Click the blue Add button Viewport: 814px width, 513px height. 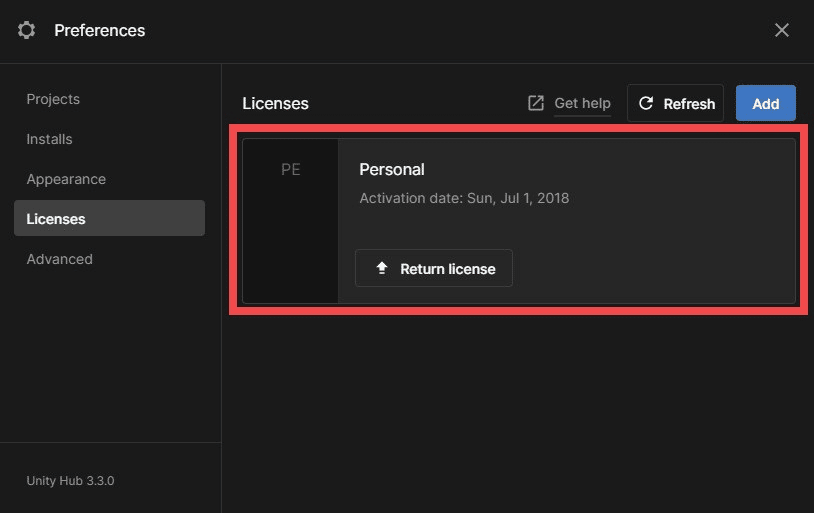[x=765, y=103]
